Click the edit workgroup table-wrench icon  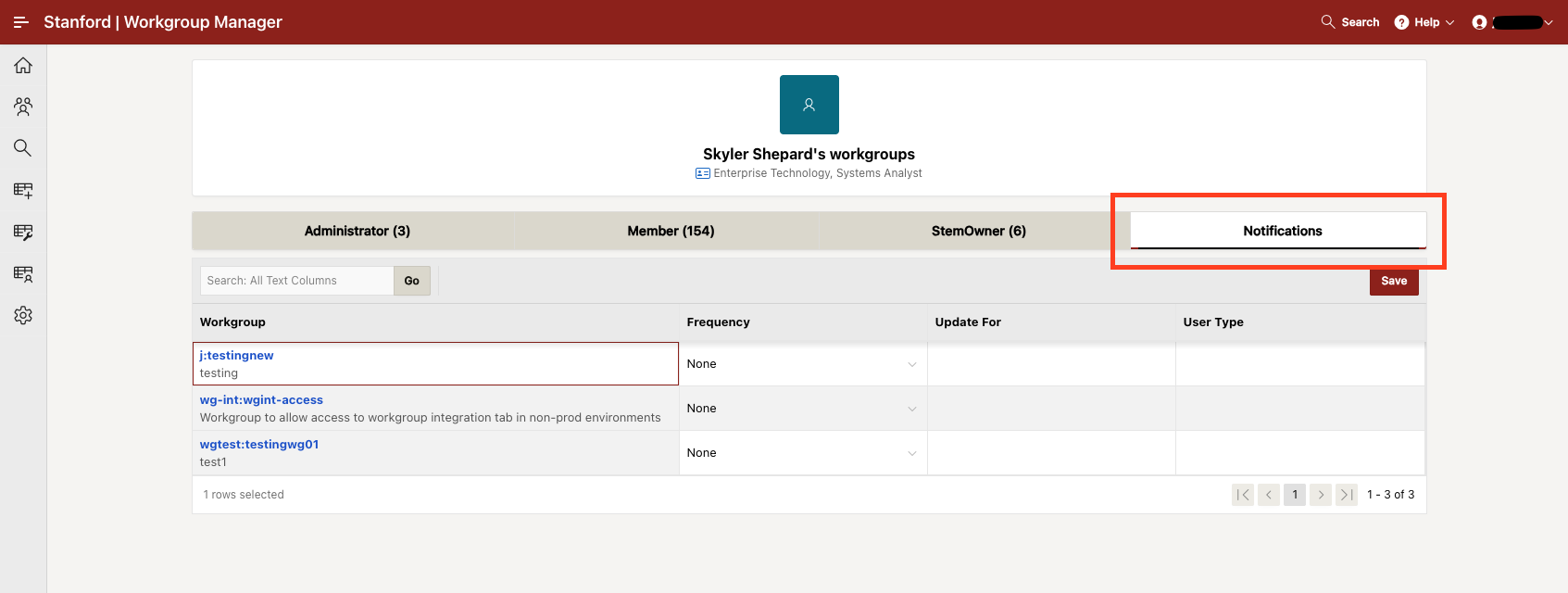[23, 232]
